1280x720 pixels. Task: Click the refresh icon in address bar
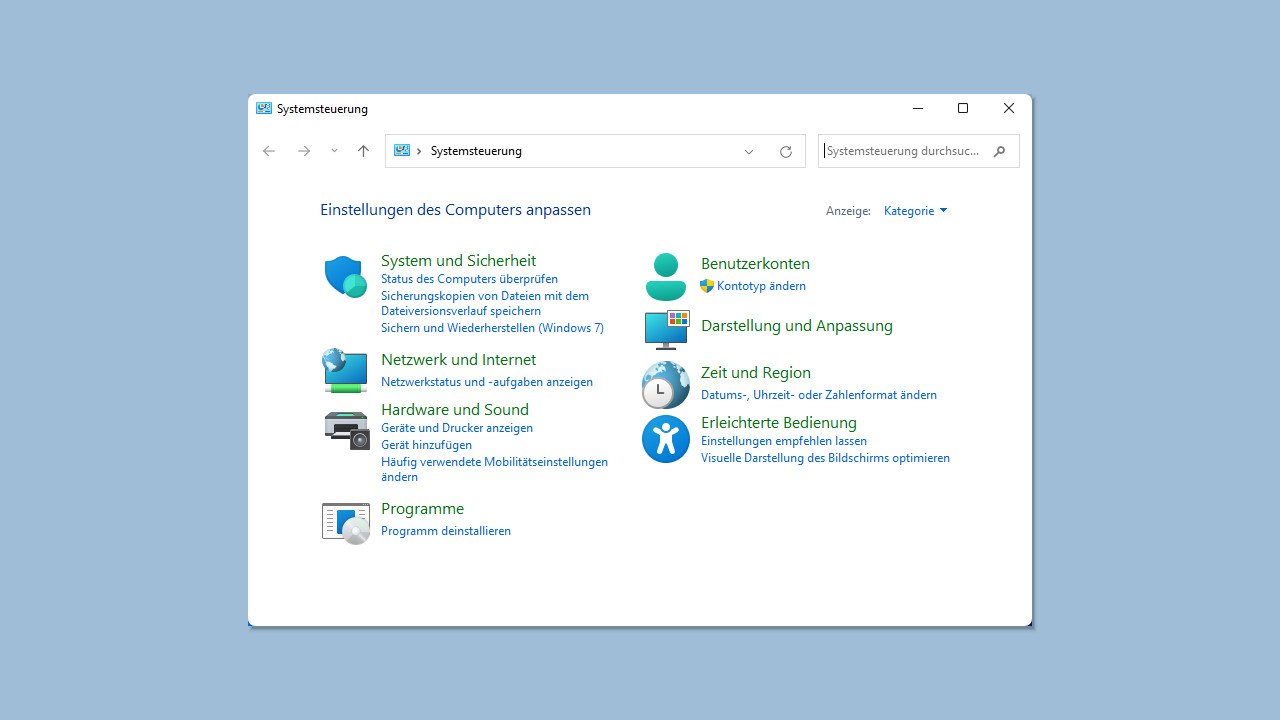786,152
